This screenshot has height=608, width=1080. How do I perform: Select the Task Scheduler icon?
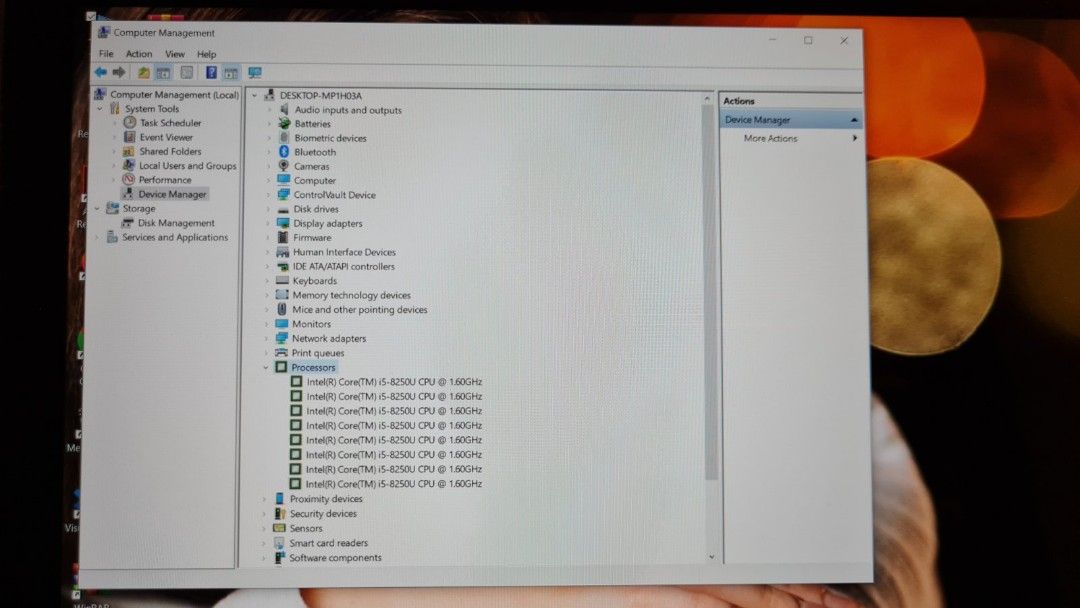(x=131, y=122)
